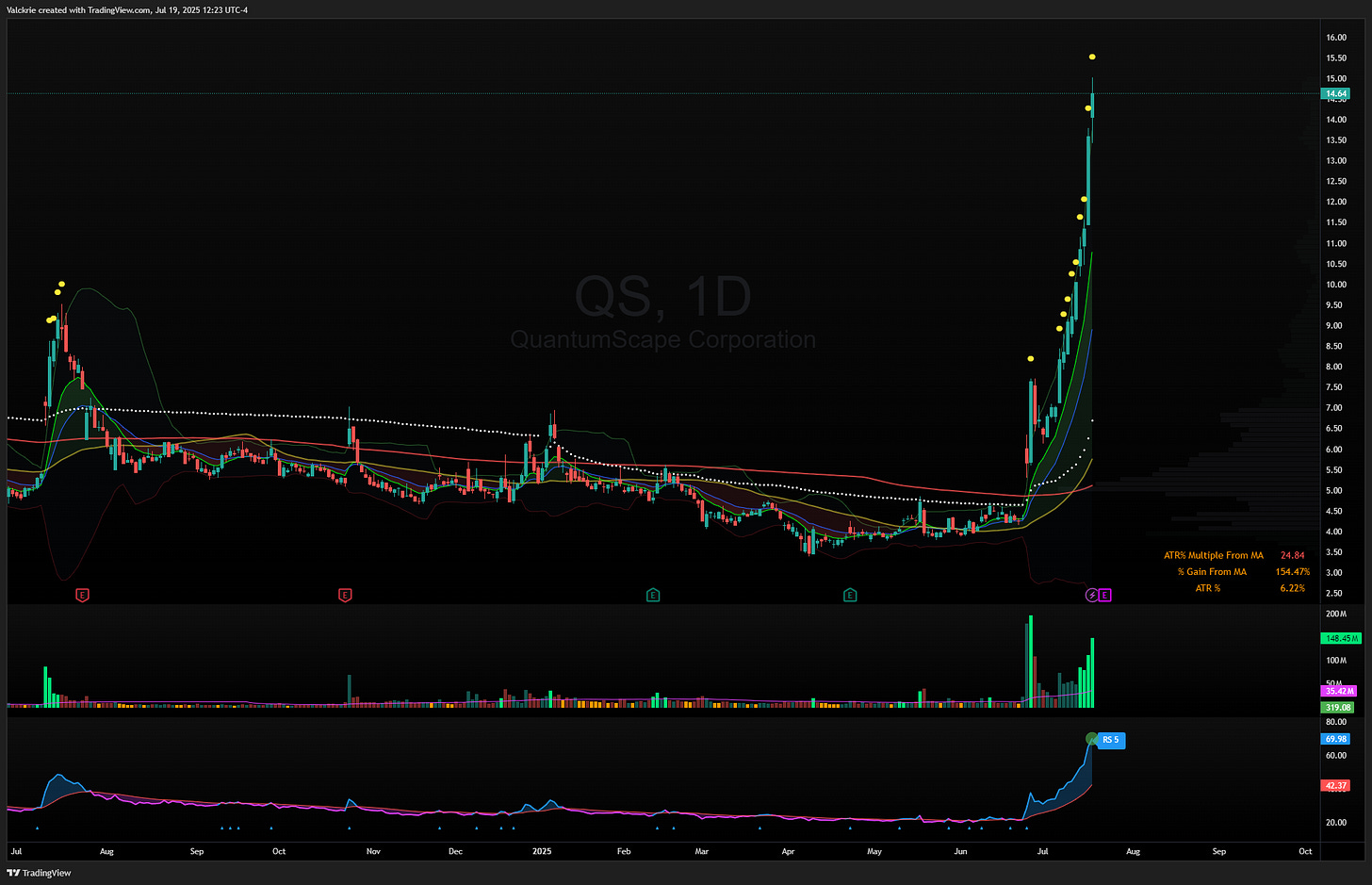Click the blue 69.98 RS value label
Image resolution: width=1372 pixels, height=885 pixels.
click(x=1336, y=739)
